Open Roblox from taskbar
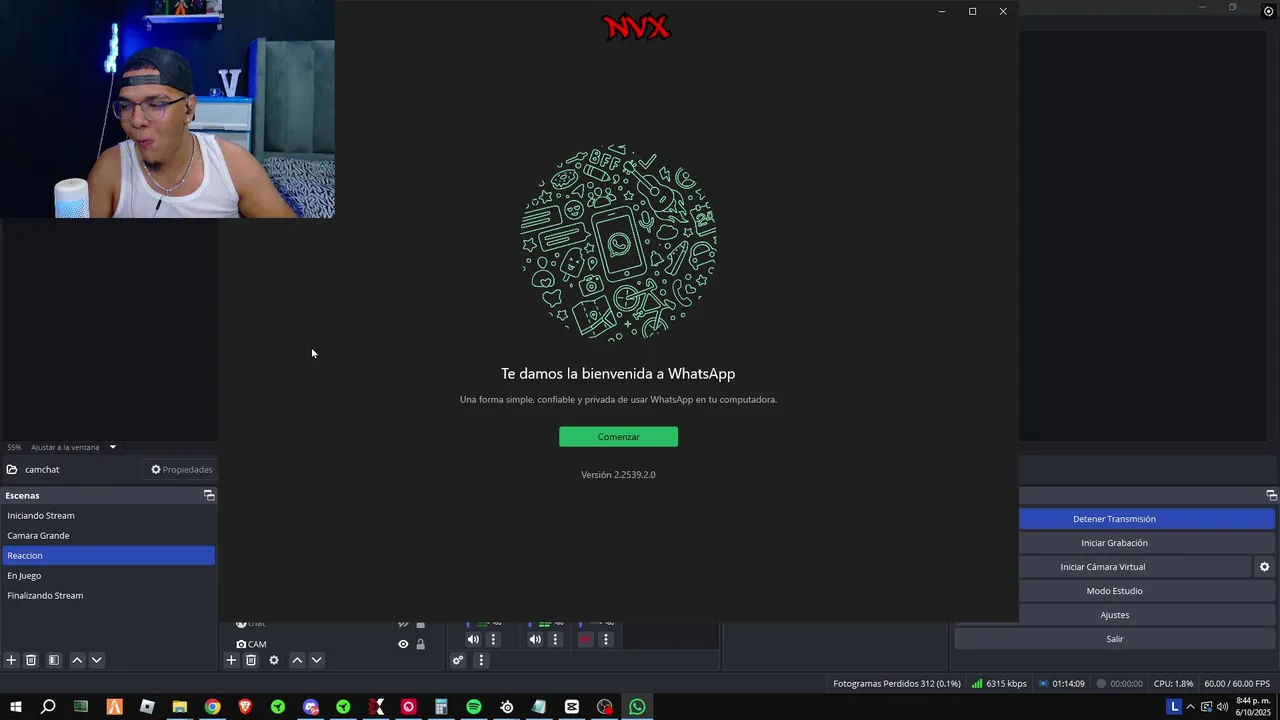The height and width of the screenshot is (720, 1280). click(147, 707)
